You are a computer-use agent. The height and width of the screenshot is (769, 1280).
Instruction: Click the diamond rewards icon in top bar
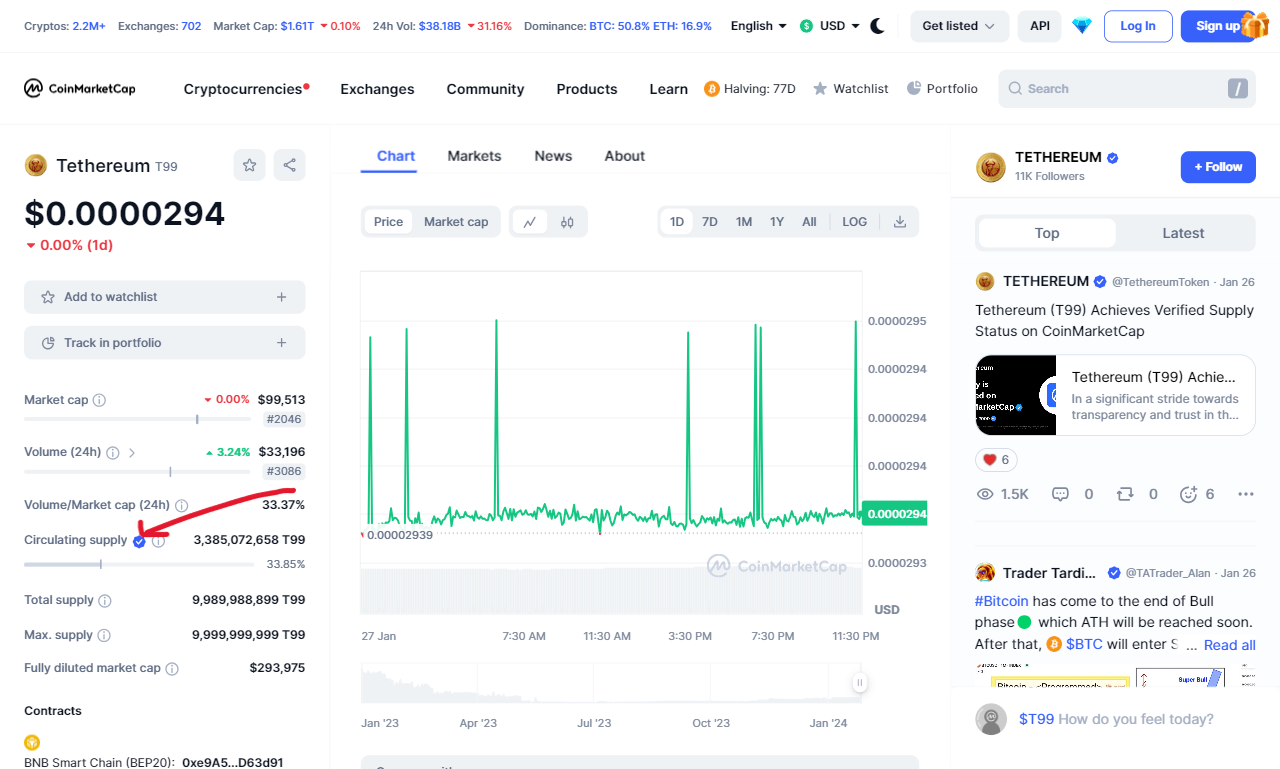[1081, 26]
